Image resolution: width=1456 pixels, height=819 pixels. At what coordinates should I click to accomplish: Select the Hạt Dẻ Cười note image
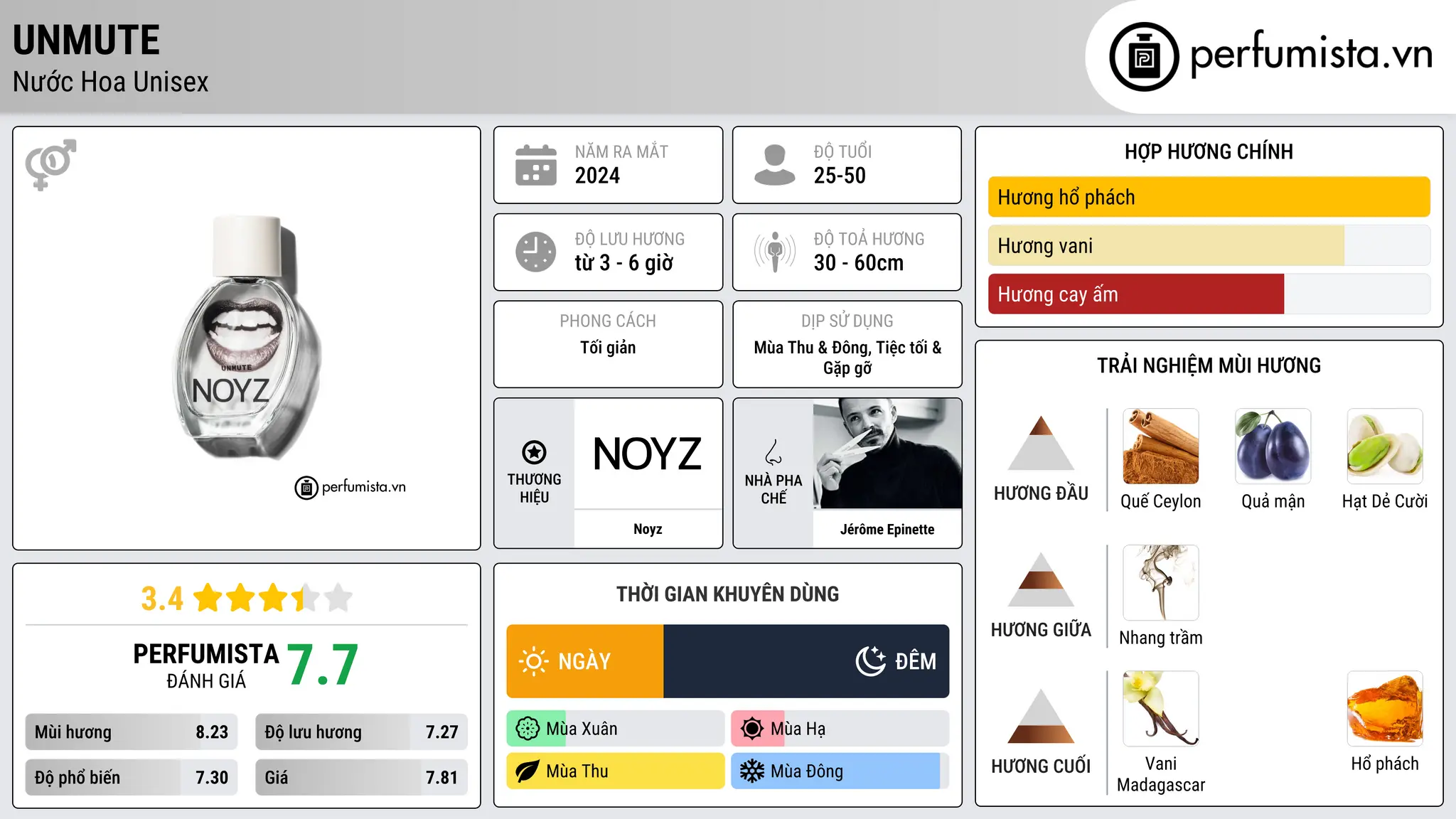pos(1385,446)
